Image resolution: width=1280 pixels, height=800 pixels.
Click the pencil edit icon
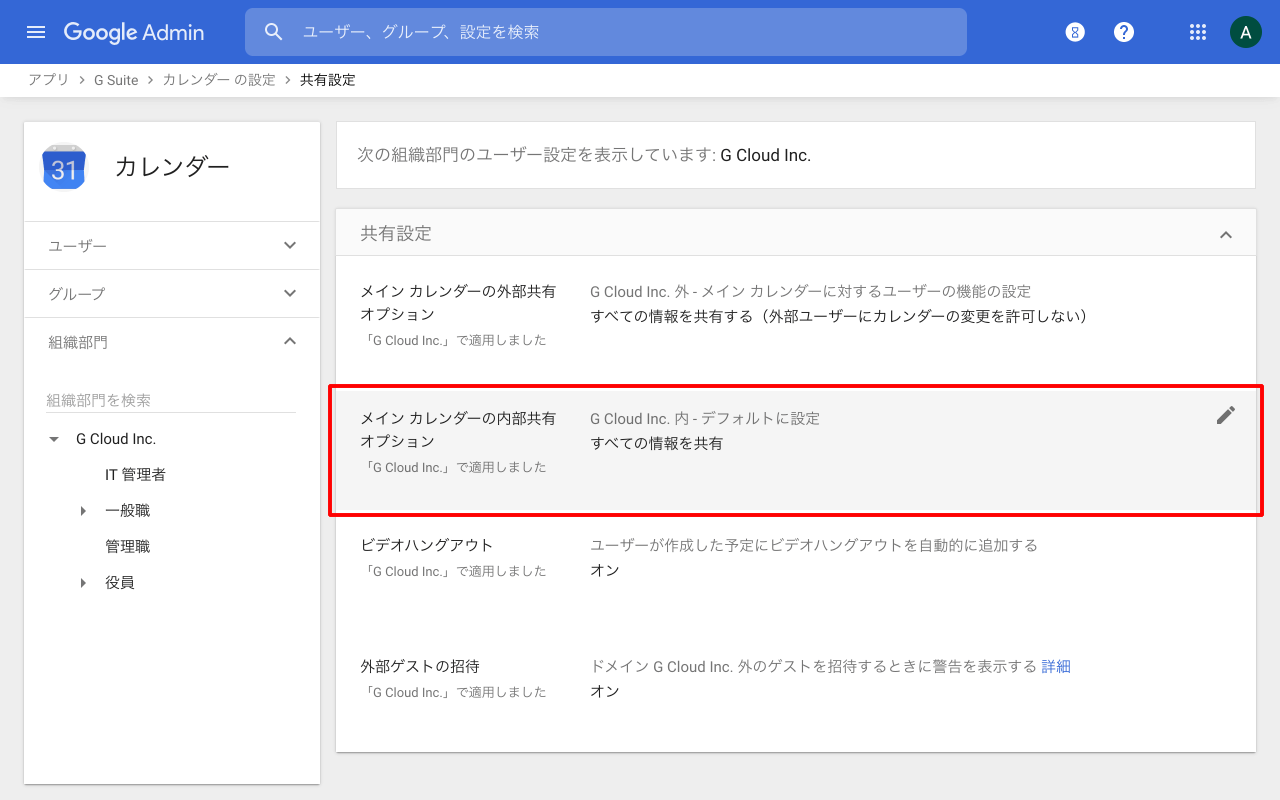coord(1226,416)
